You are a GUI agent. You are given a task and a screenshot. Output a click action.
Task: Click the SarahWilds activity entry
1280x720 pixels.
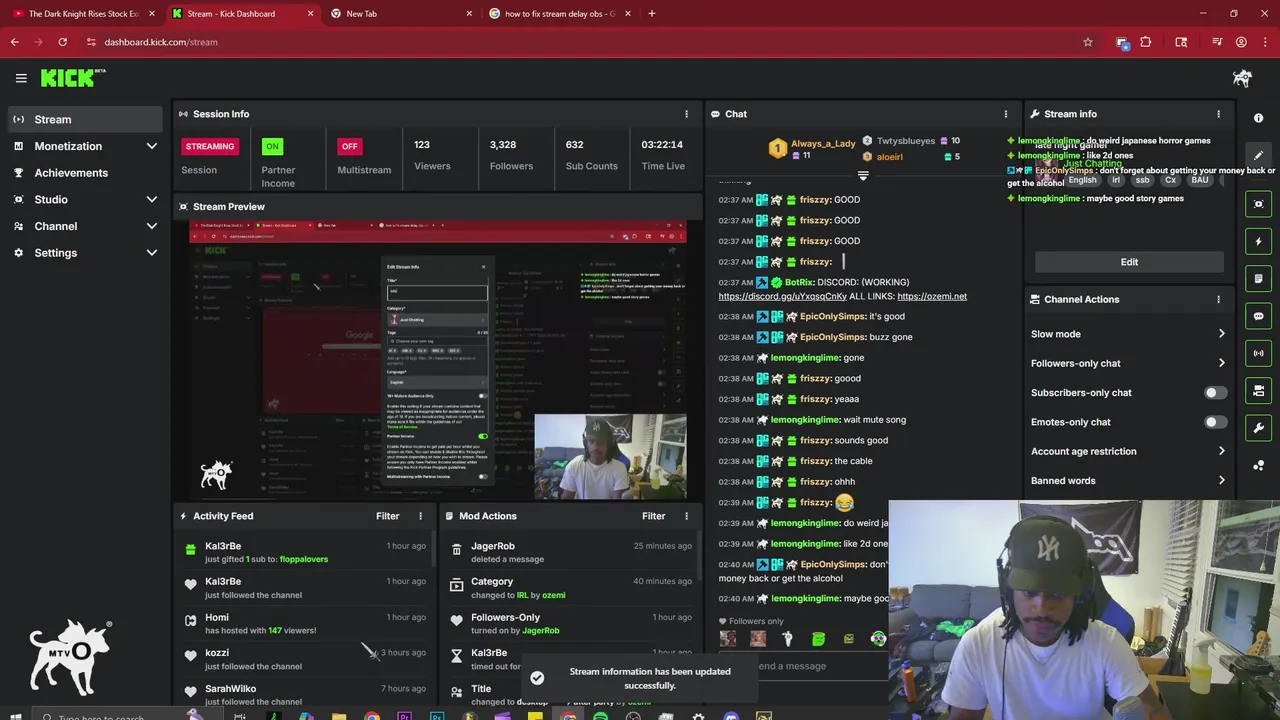305,694
